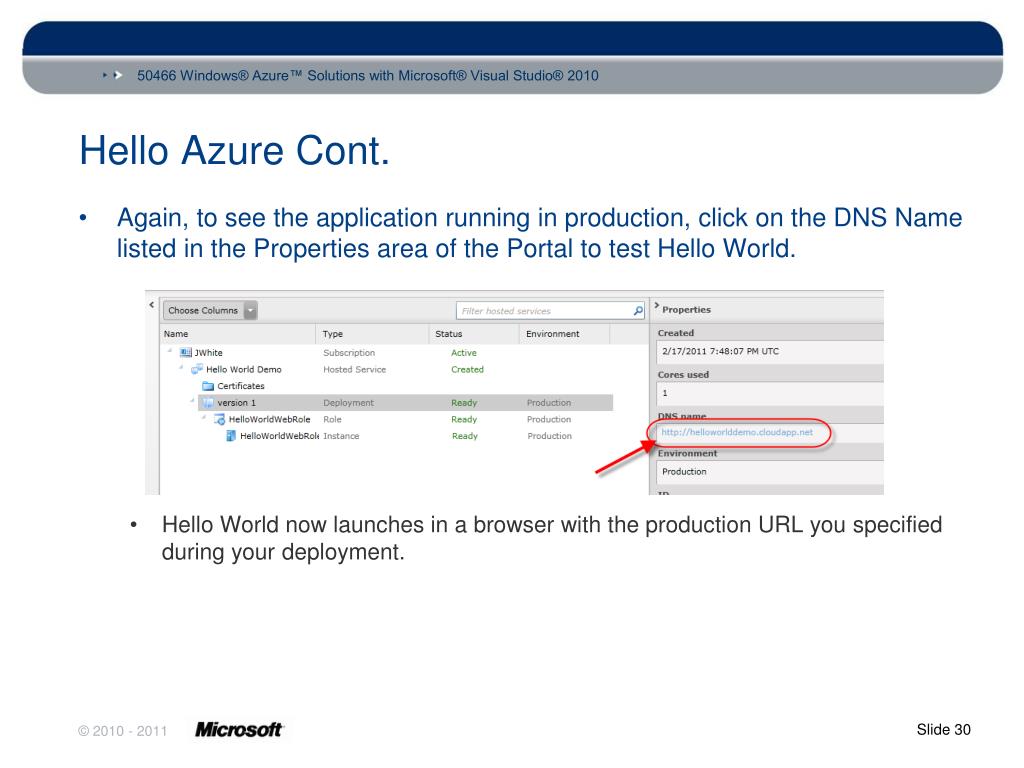Click the Hosted Service type cell
Viewport: 1024px width, 768px height.
[354, 370]
